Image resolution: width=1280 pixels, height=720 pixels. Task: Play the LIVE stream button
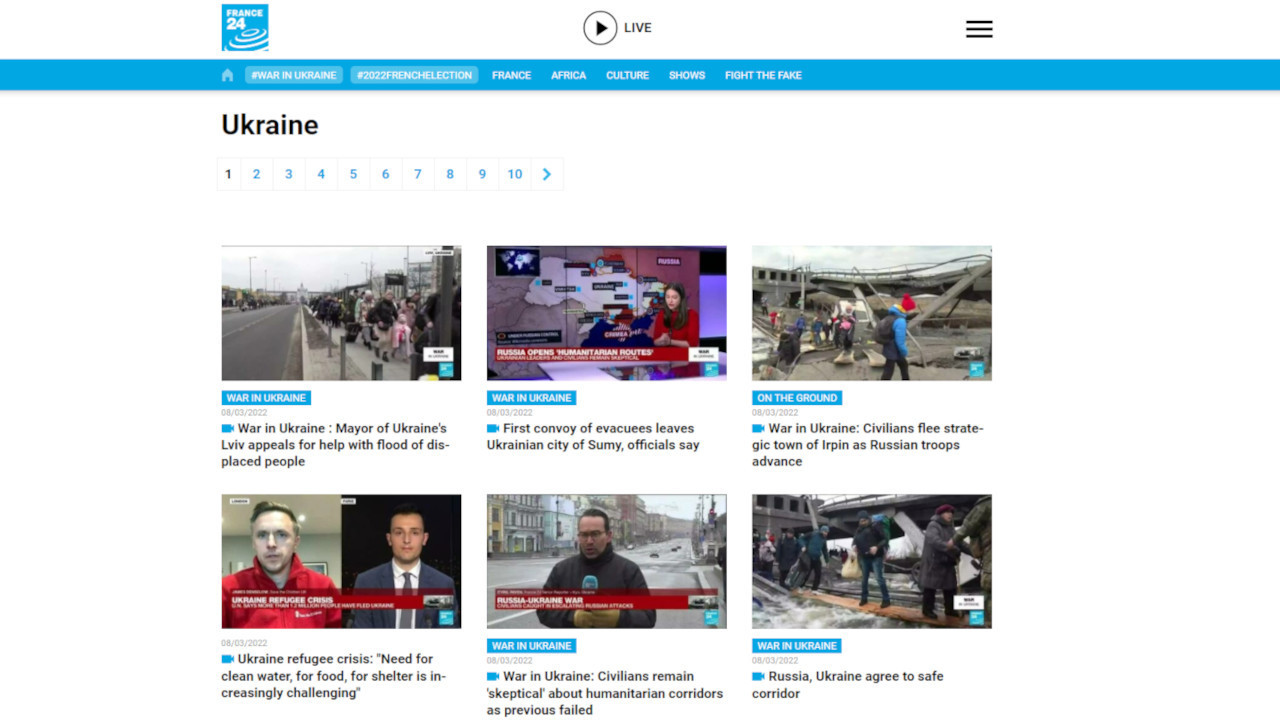pos(600,28)
